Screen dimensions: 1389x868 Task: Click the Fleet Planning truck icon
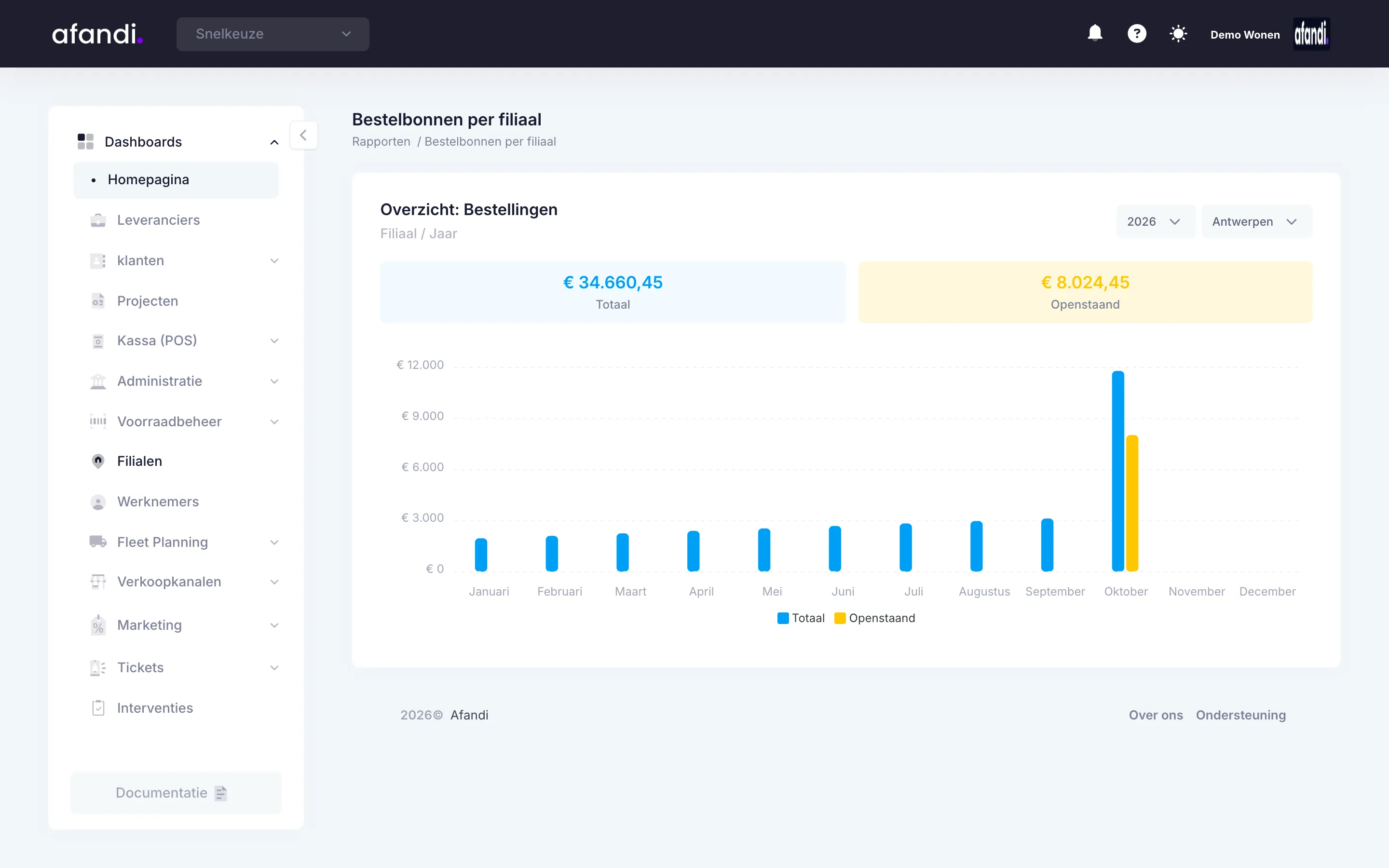click(98, 542)
